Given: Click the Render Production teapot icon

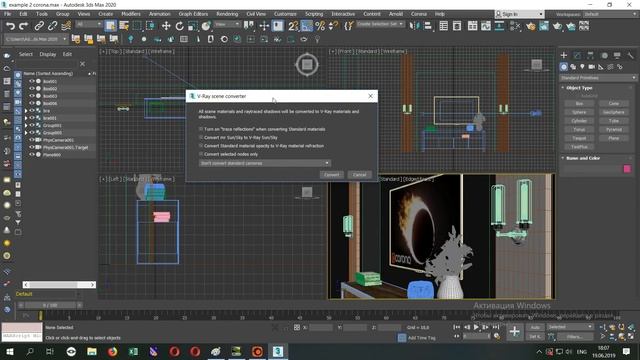Looking at the screenshot, I should tap(558, 26).
